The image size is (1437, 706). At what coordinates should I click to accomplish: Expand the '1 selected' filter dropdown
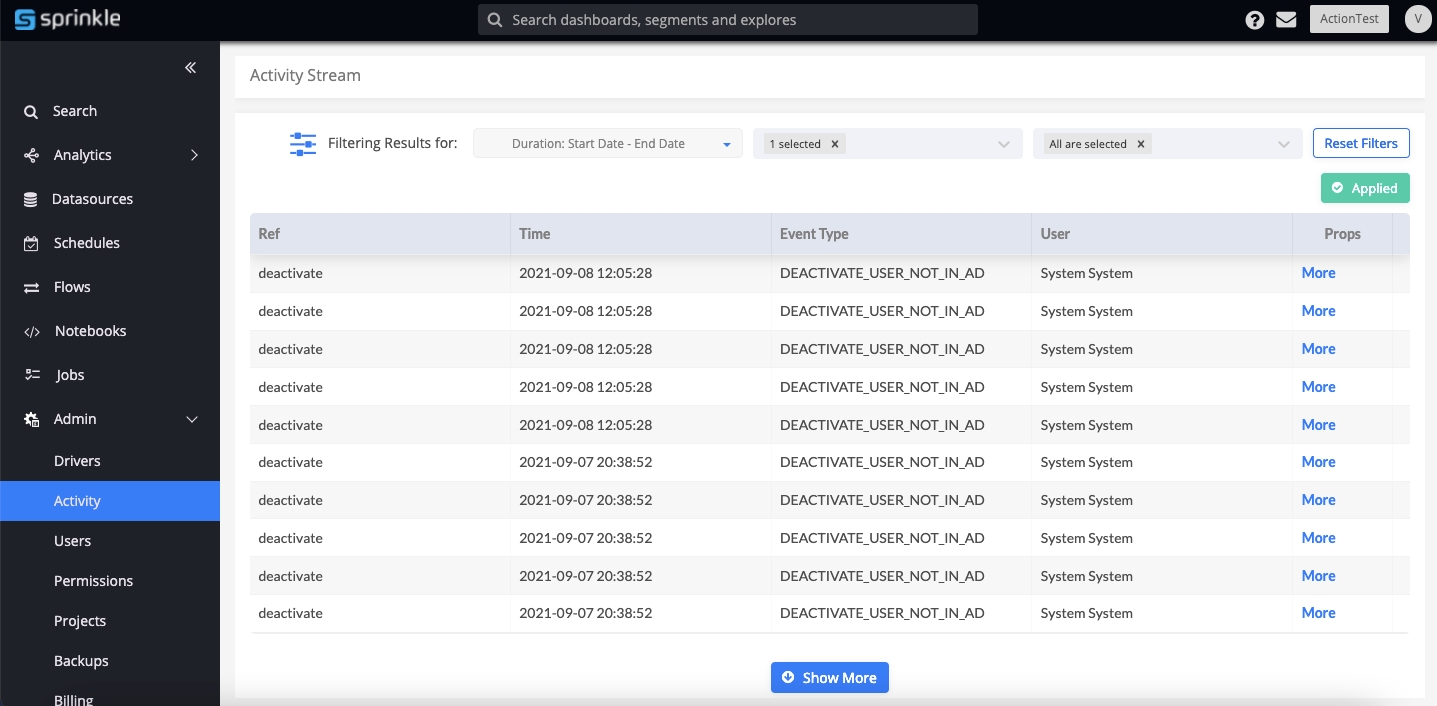[1004, 145]
